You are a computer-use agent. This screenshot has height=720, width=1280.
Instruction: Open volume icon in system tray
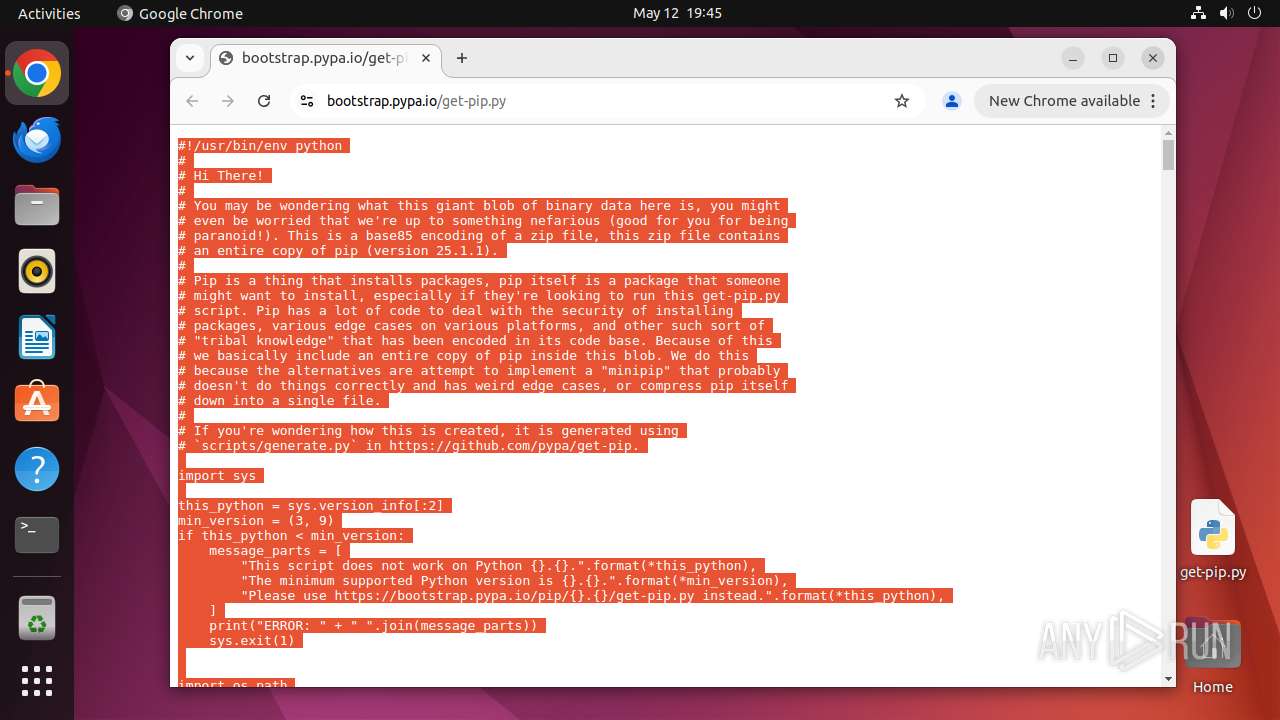[x=1227, y=13]
